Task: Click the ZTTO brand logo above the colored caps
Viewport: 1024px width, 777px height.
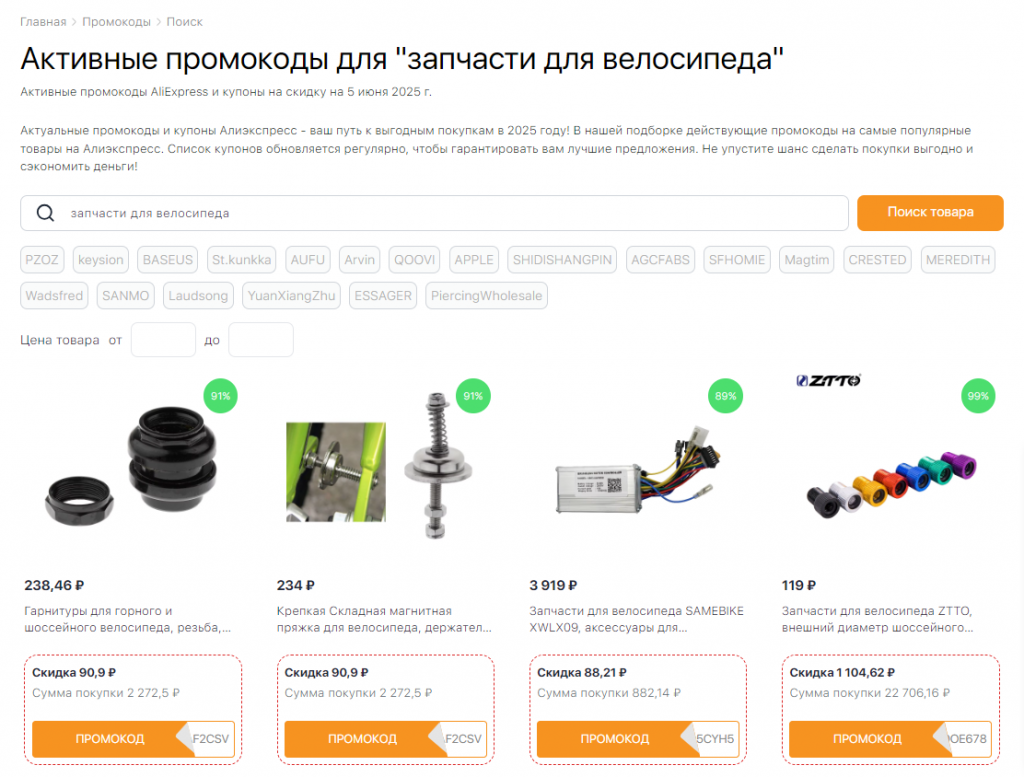Action: [x=828, y=380]
